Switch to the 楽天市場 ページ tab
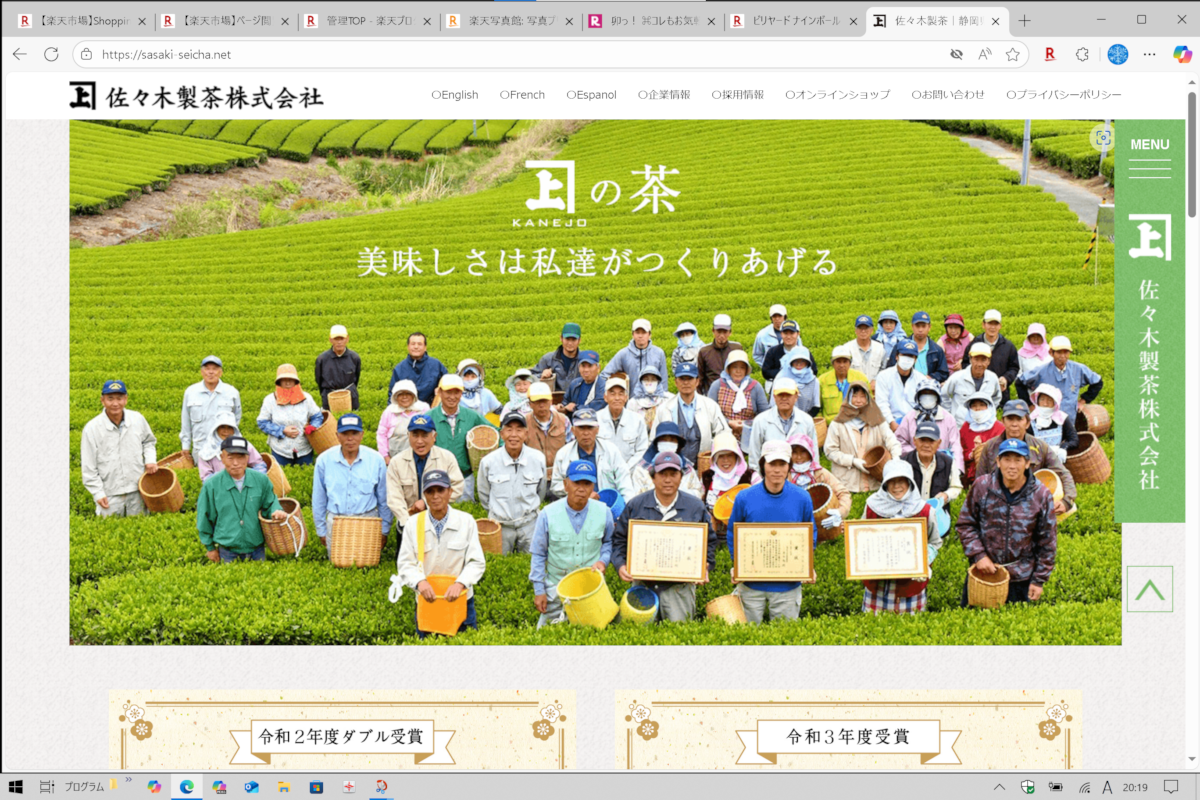The height and width of the screenshot is (800, 1200). [224, 21]
